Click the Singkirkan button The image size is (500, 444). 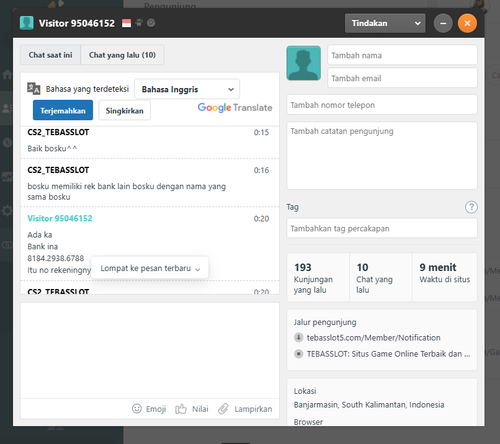(125, 110)
